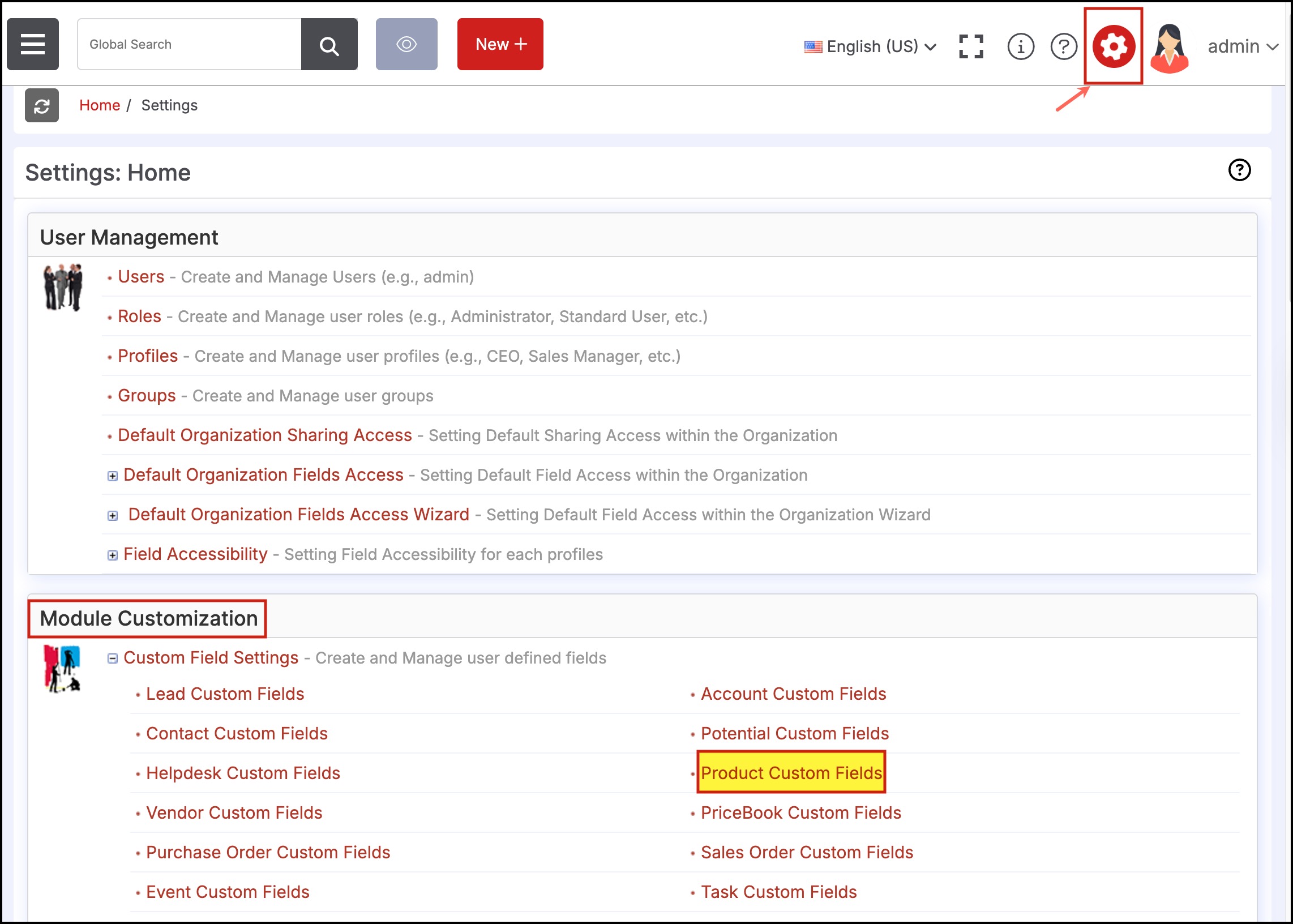Image resolution: width=1293 pixels, height=924 pixels.
Task: Expand Field Accessibility tree
Action: coord(113,555)
